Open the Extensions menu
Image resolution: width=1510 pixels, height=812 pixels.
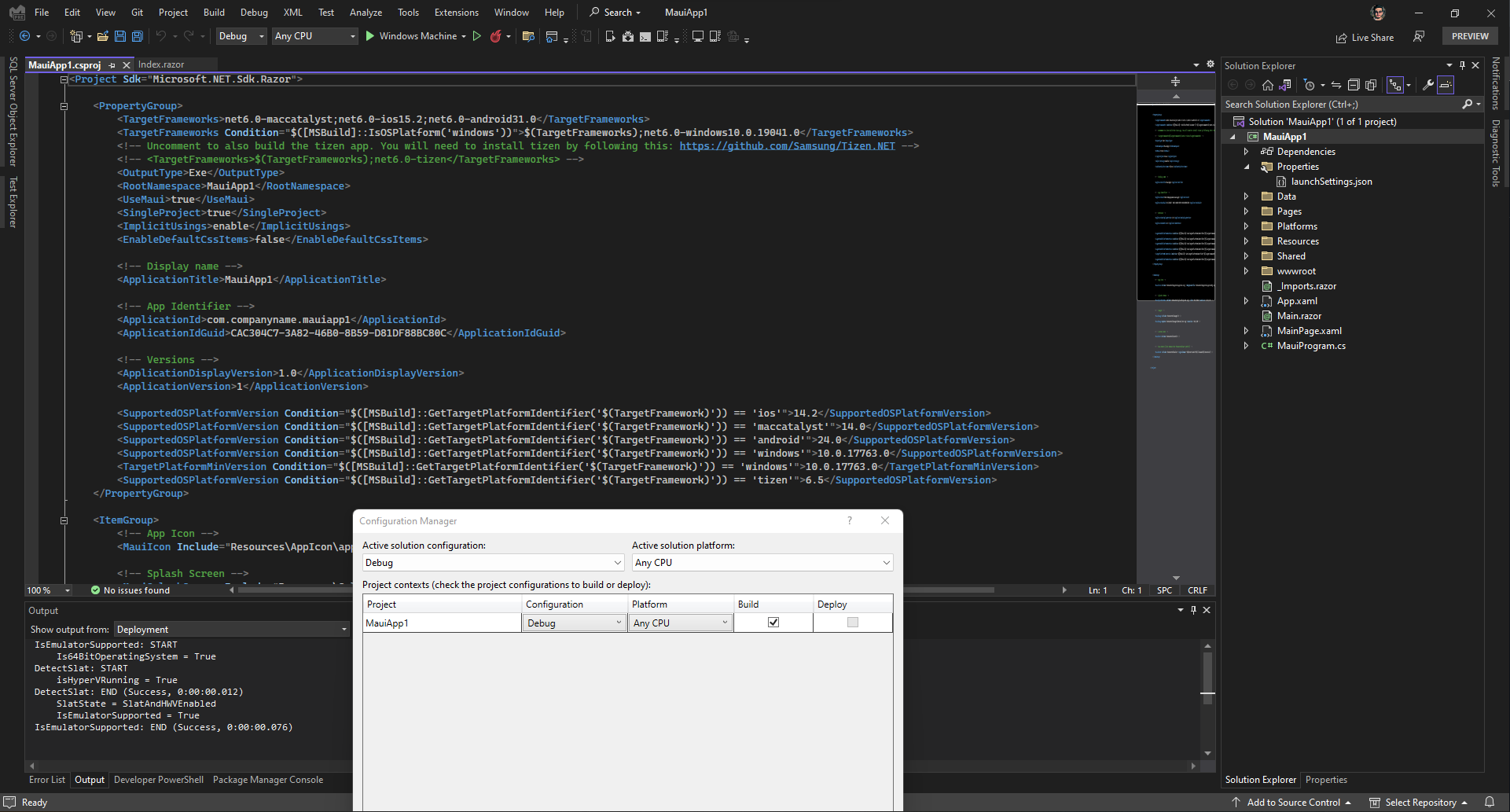457,13
